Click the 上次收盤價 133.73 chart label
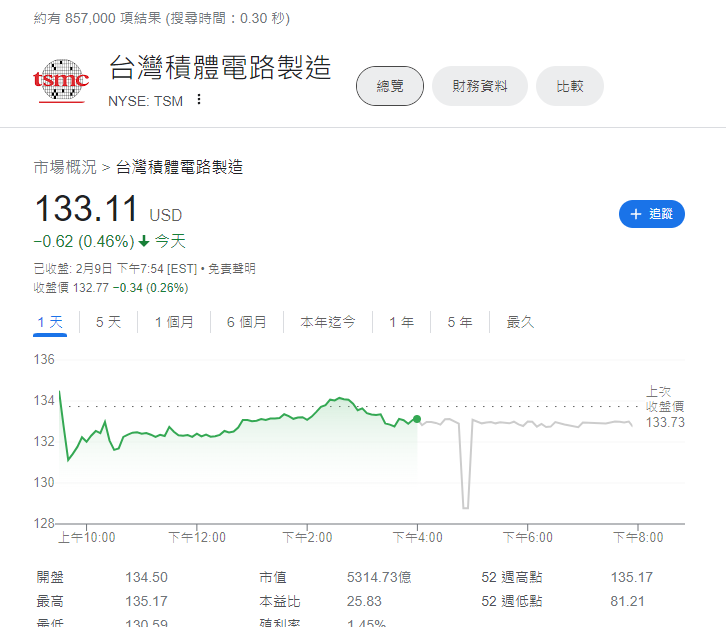The width and height of the screenshot is (726, 627). point(665,407)
